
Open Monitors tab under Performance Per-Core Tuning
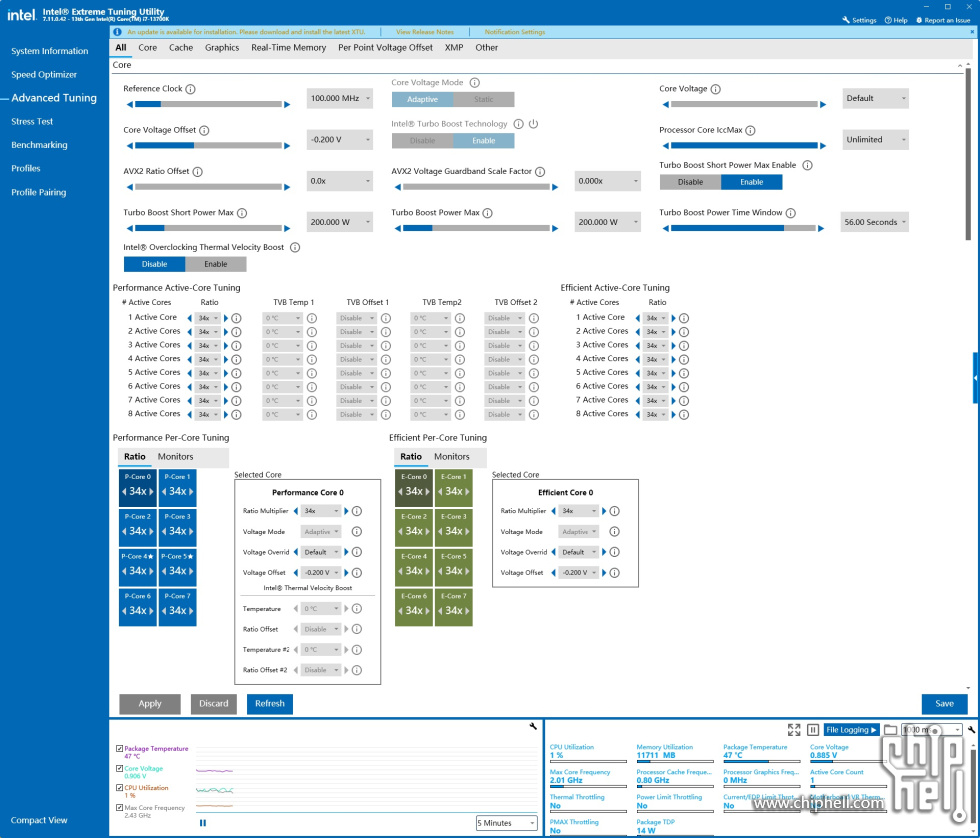176,457
